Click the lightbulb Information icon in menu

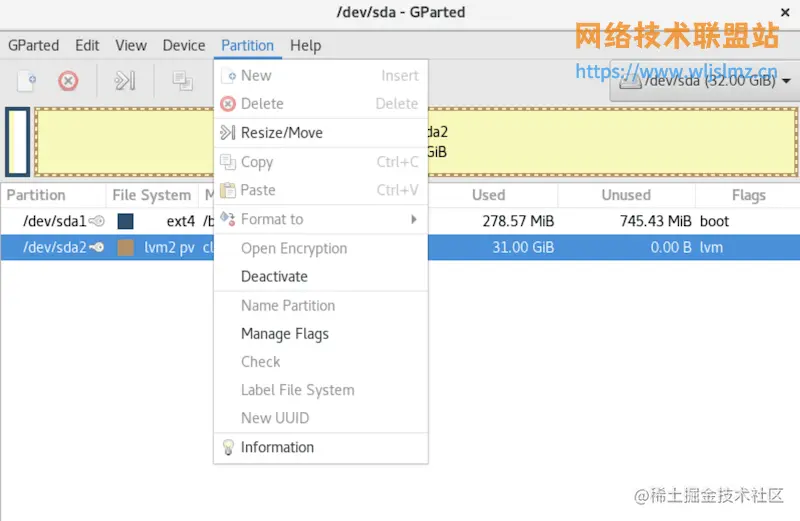(228, 447)
